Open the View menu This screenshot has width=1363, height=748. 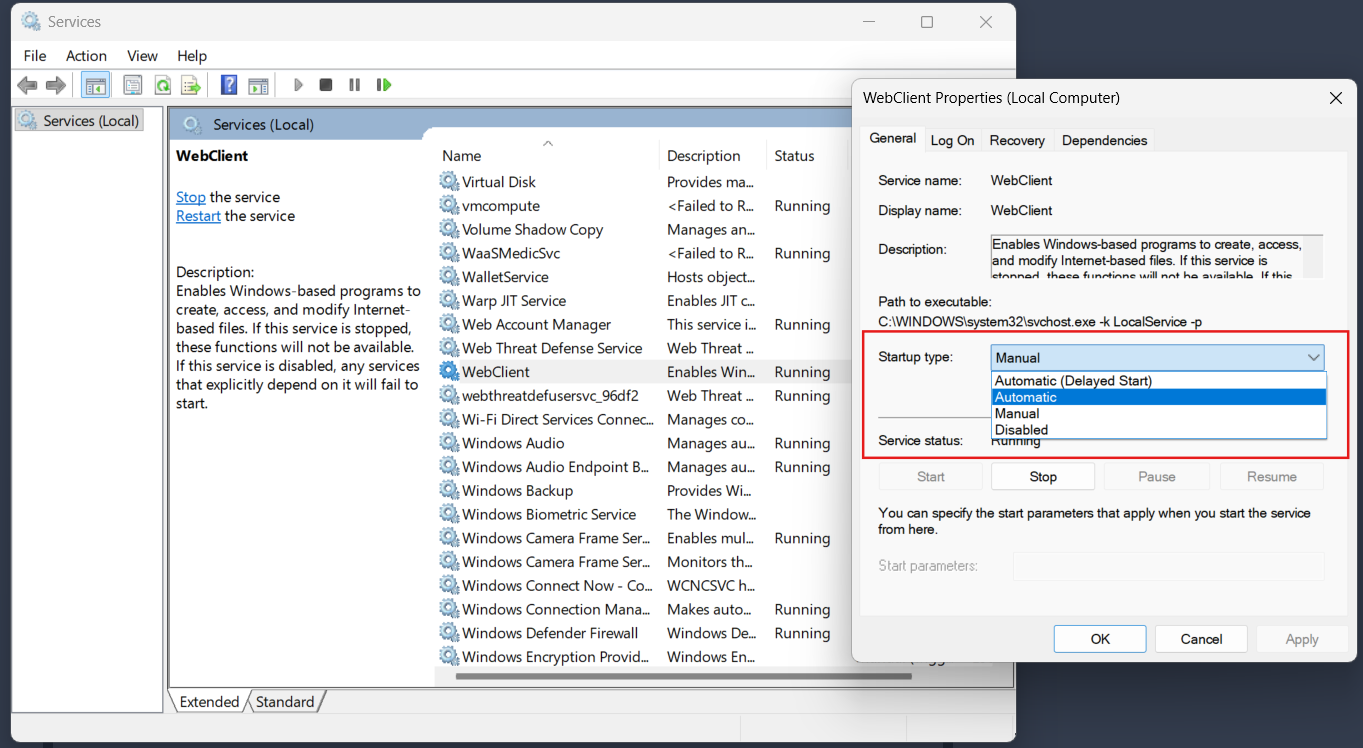(142, 56)
